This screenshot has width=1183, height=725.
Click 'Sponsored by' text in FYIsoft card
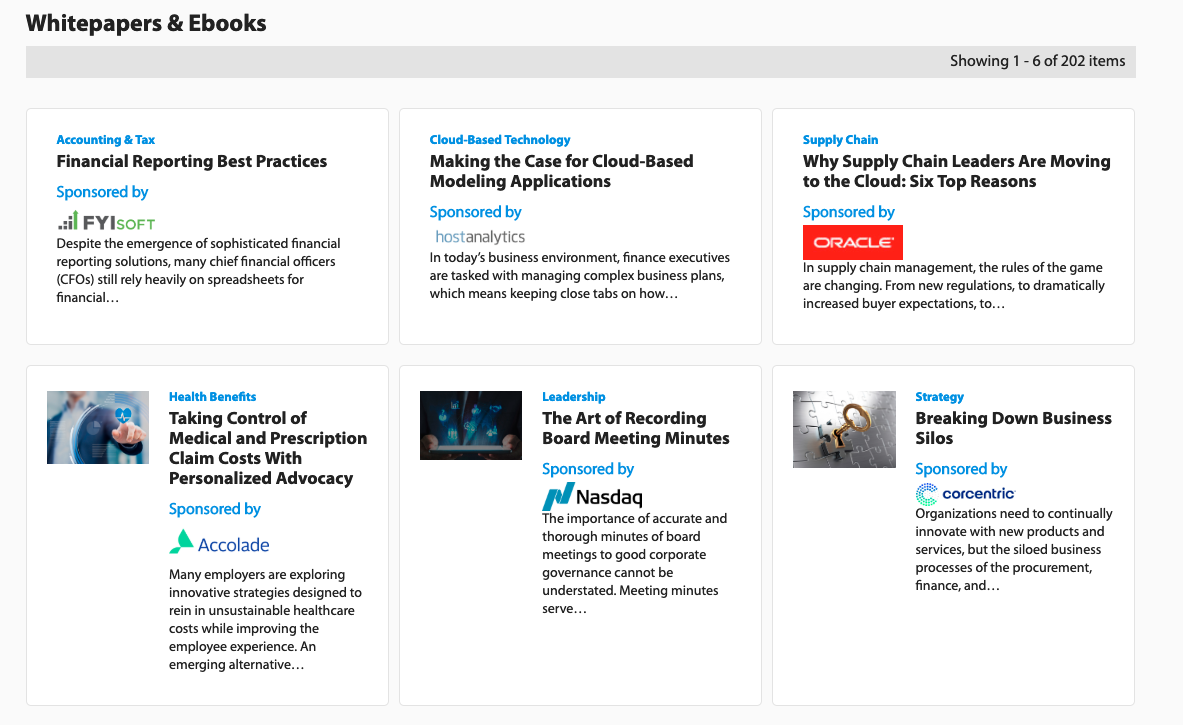[x=103, y=192]
